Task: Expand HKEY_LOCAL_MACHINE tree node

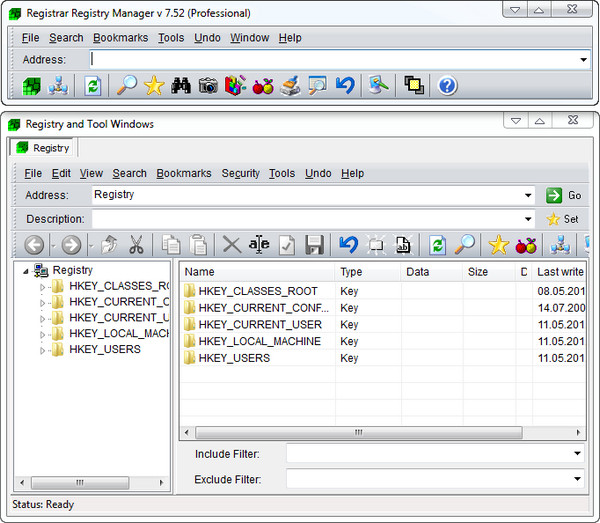Action: (x=42, y=335)
